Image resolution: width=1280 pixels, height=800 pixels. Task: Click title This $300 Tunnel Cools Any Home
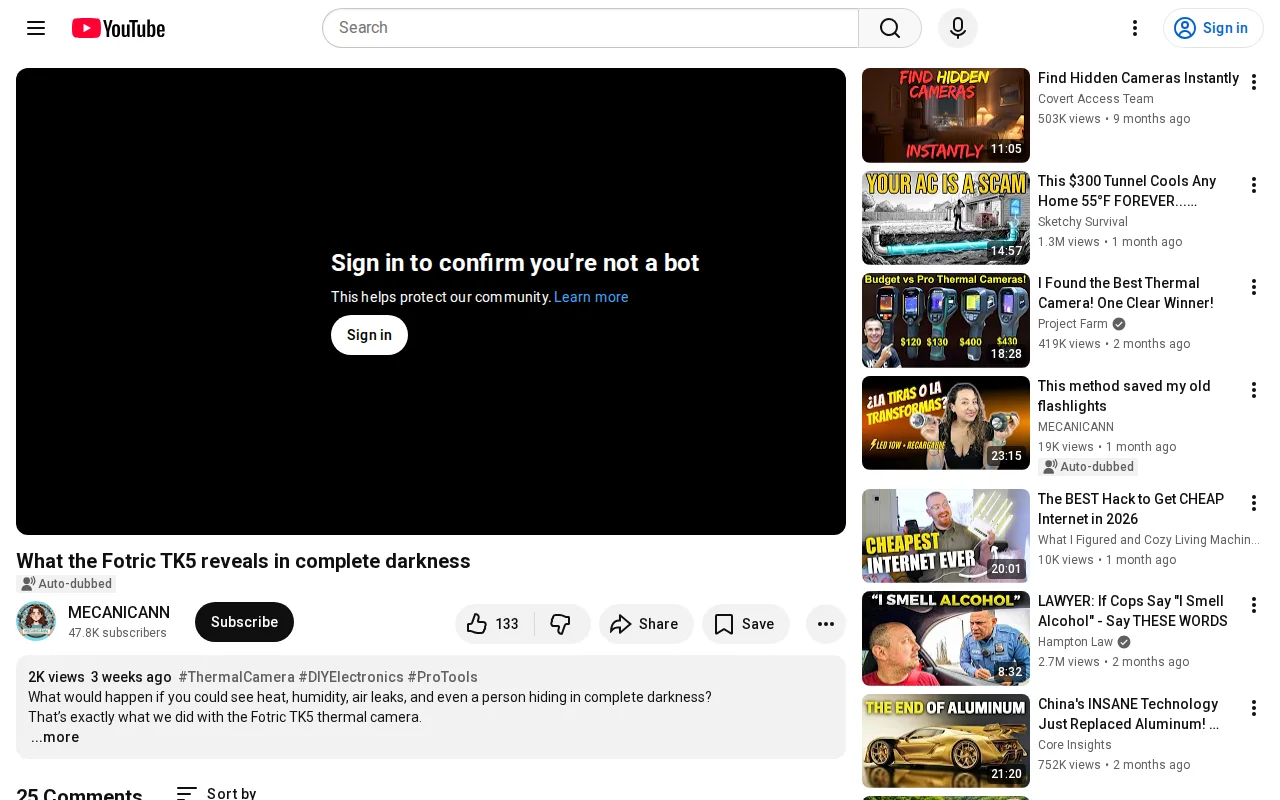pyautogui.click(x=1127, y=191)
